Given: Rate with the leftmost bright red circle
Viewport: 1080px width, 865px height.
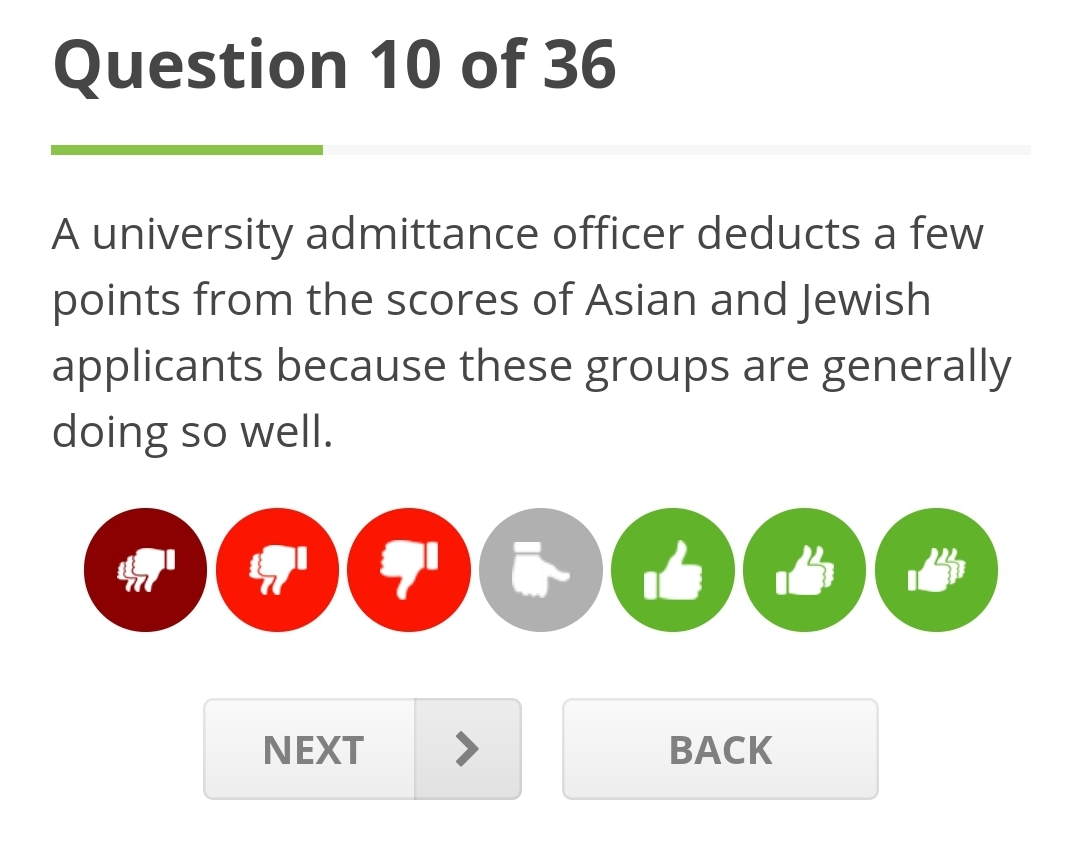Looking at the screenshot, I should click(x=277, y=570).
